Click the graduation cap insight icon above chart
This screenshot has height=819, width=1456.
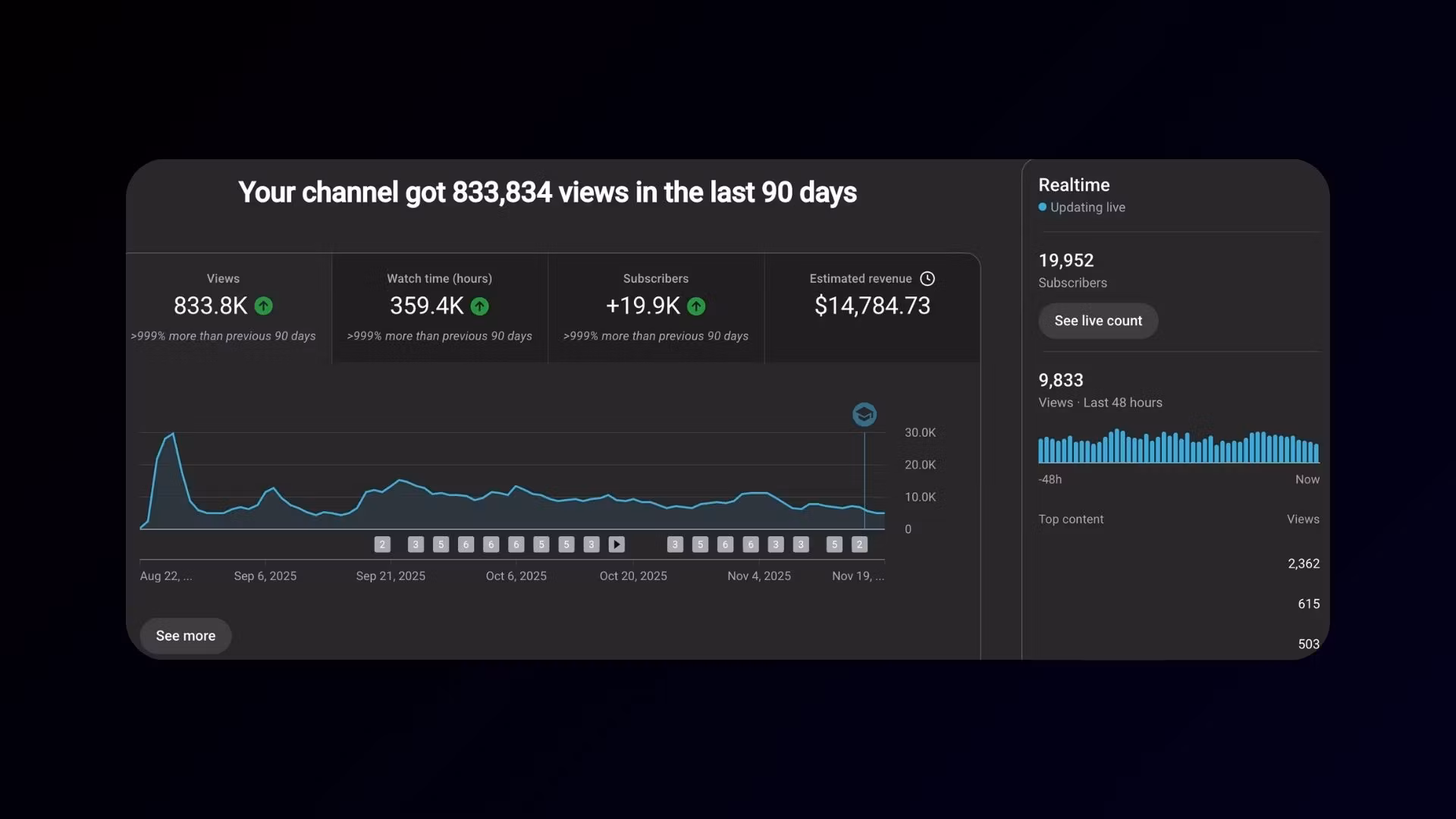pyautogui.click(x=864, y=415)
